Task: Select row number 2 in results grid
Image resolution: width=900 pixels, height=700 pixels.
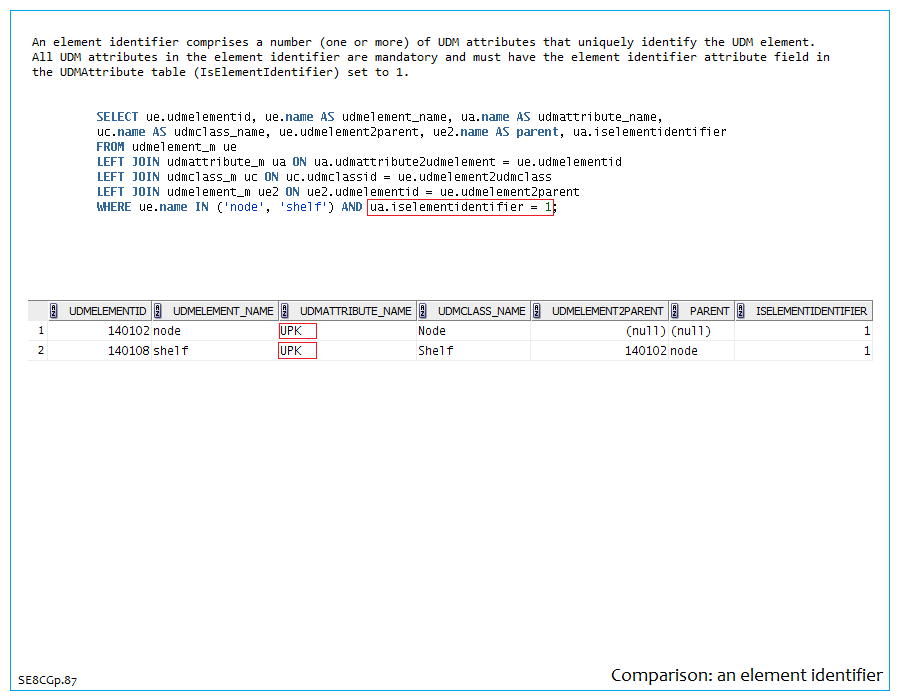Action: coord(40,351)
